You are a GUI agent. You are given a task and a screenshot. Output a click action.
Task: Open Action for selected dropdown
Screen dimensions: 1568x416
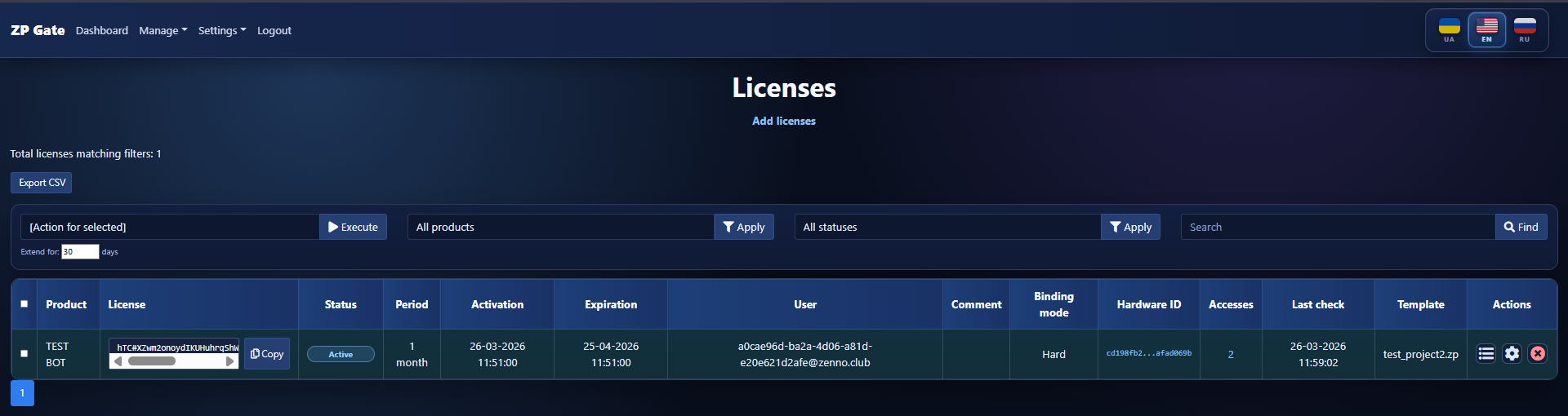point(170,227)
